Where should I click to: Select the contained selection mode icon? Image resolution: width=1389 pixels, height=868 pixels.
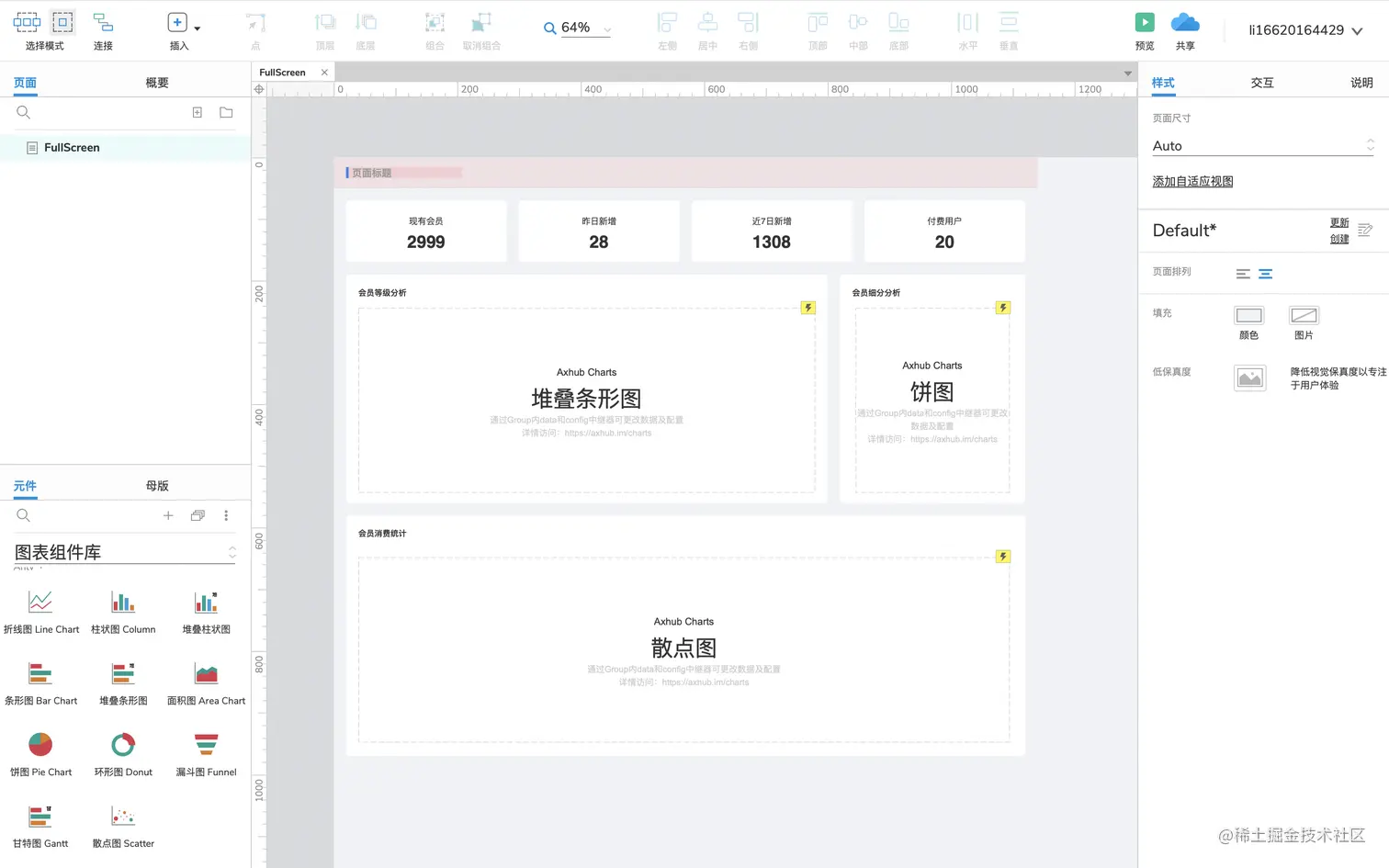point(62,22)
